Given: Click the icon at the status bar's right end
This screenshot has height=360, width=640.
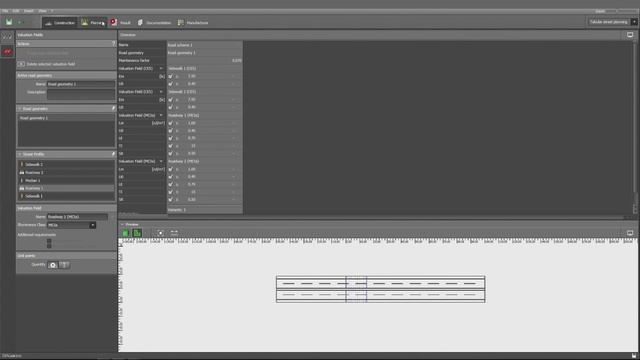Looking at the screenshot, I should point(634,356).
